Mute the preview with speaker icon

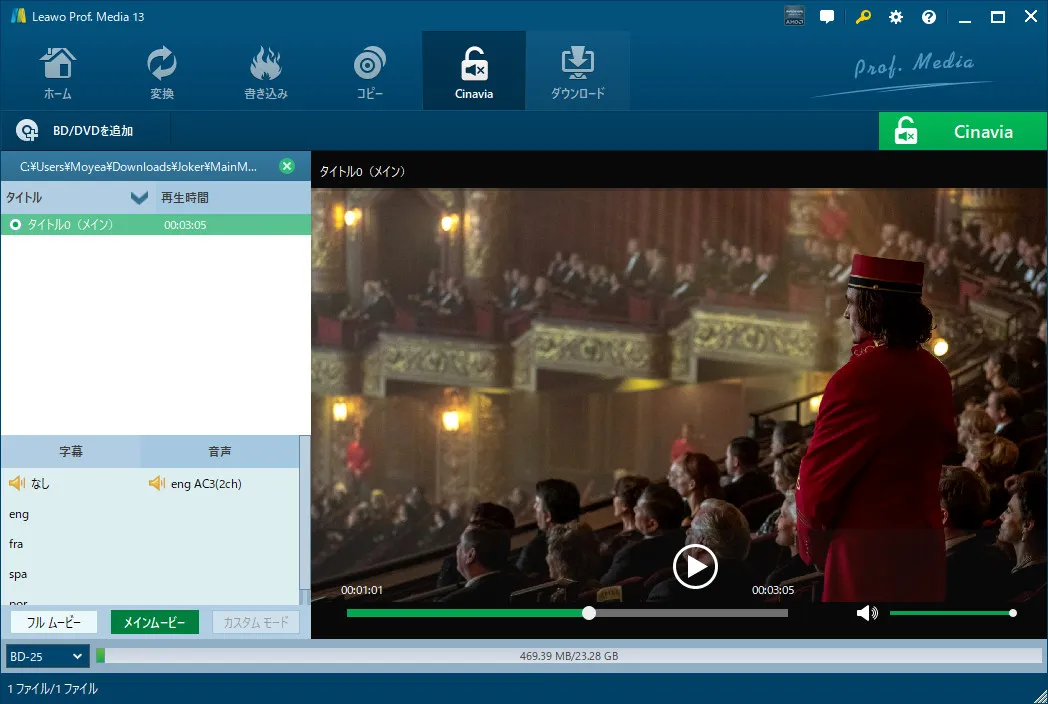867,613
